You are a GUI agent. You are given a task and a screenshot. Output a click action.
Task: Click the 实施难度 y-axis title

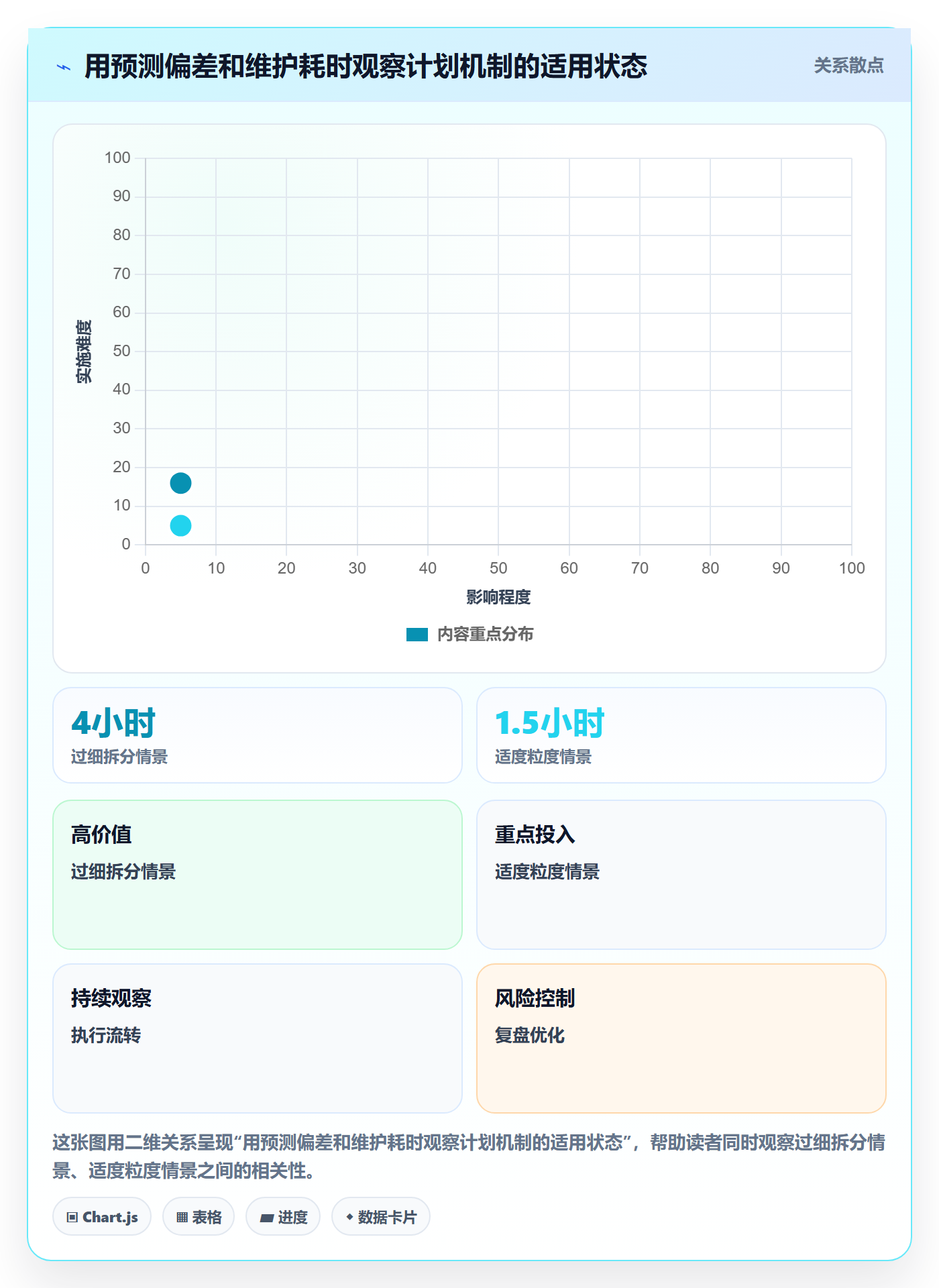coord(84,352)
